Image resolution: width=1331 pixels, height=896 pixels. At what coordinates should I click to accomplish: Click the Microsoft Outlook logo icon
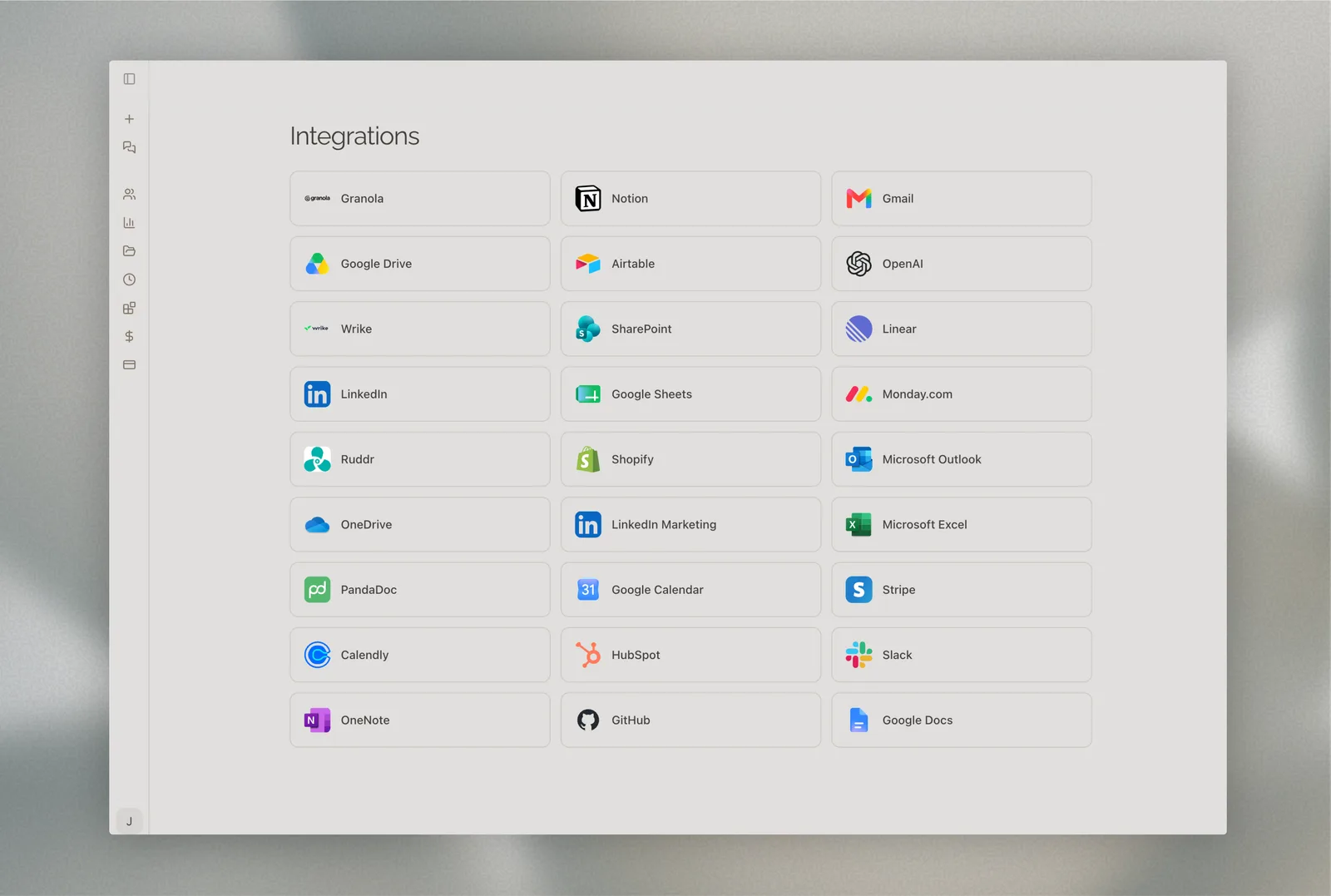pyautogui.click(x=858, y=459)
